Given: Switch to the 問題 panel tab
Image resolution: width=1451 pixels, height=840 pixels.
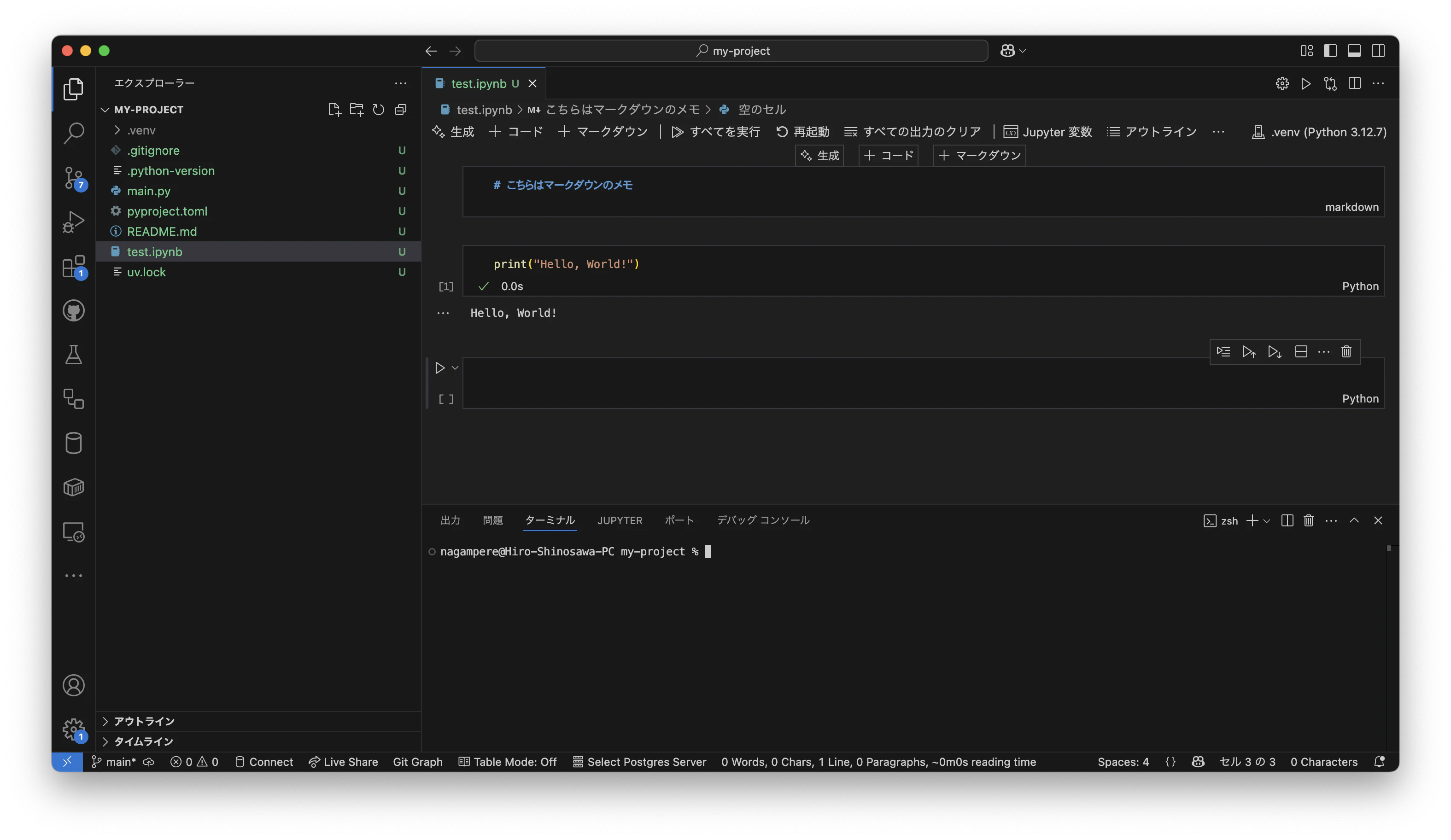Looking at the screenshot, I should pyautogui.click(x=493, y=520).
